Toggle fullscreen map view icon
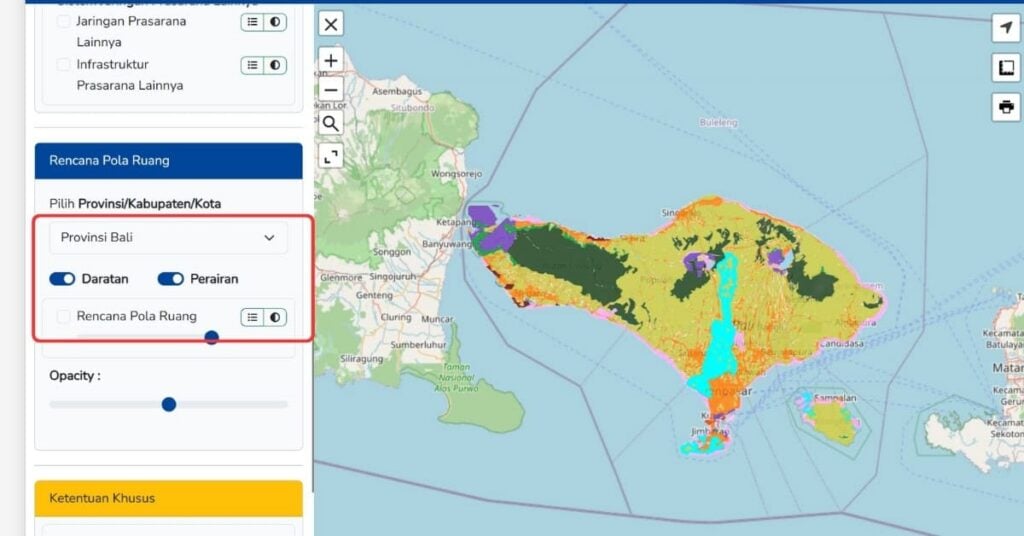The height and width of the screenshot is (536, 1024). pyautogui.click(x=331, y=156)
